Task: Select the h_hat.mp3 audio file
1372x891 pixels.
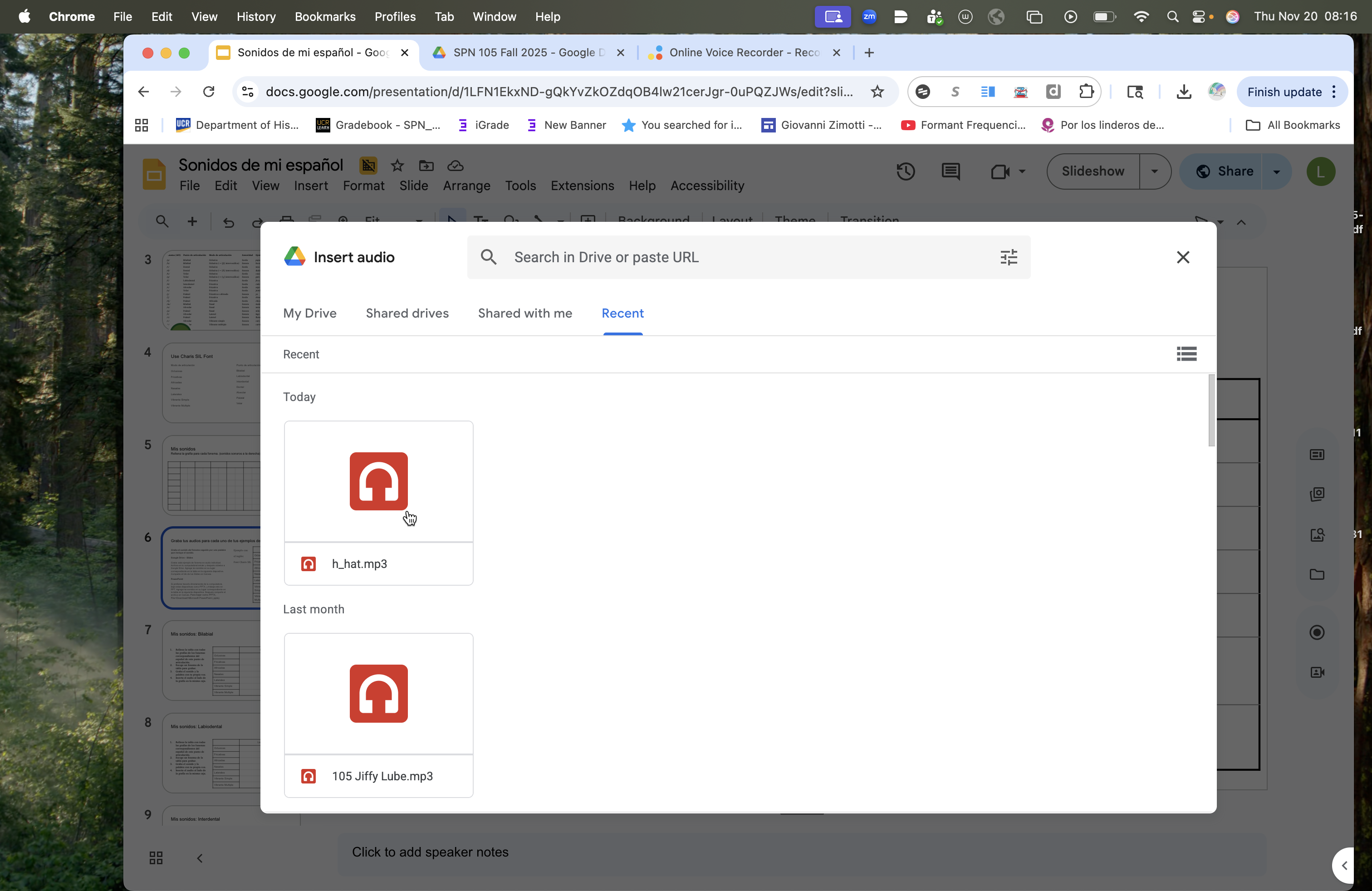Action: click(x=378, y=503)
